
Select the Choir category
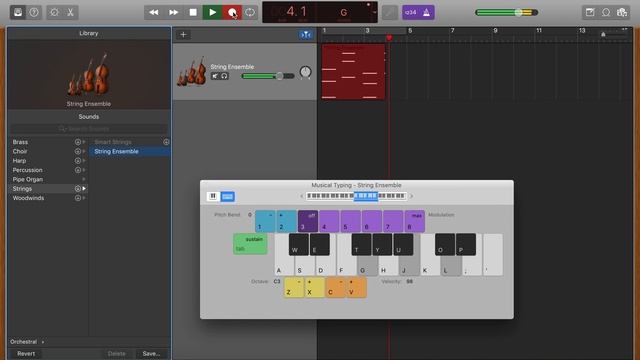point(20,151)
